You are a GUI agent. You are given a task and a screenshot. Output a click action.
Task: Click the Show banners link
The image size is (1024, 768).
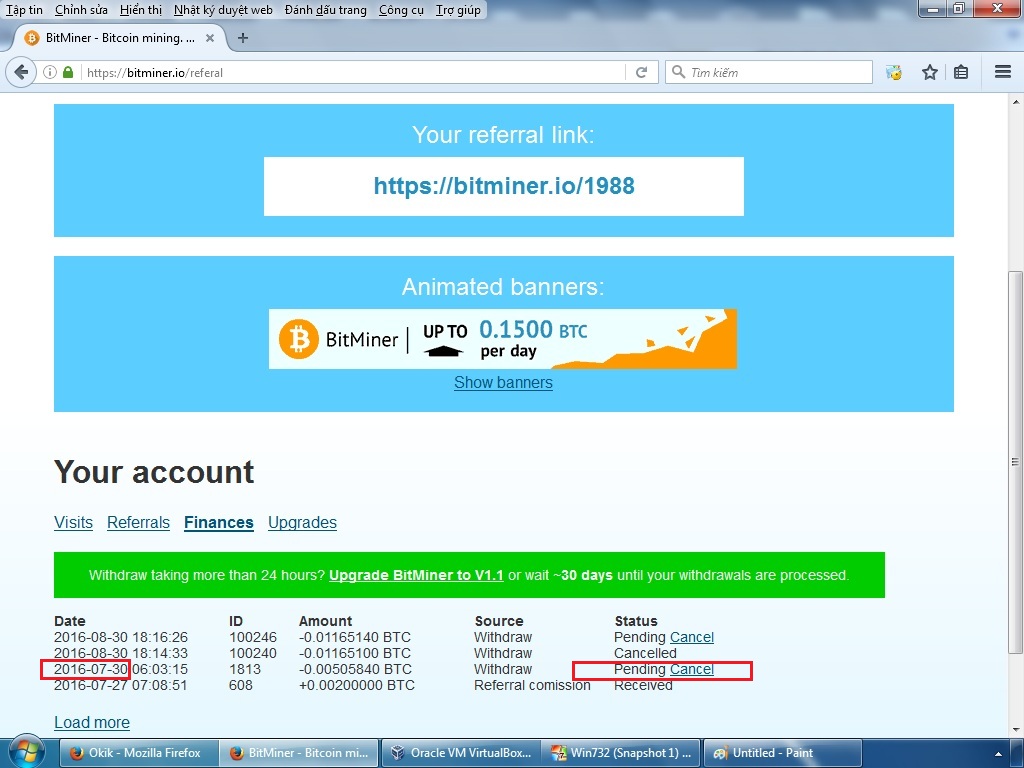[x=503, y=383]
